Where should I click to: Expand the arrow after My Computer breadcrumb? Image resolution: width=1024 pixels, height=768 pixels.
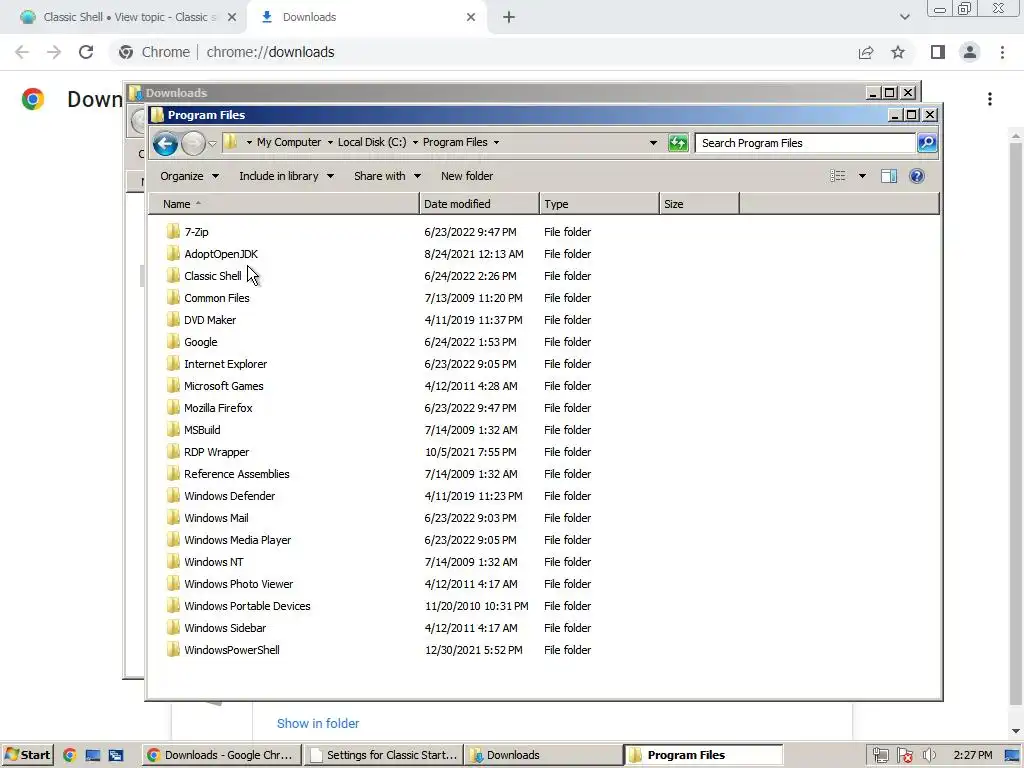[x=330, y=142]
